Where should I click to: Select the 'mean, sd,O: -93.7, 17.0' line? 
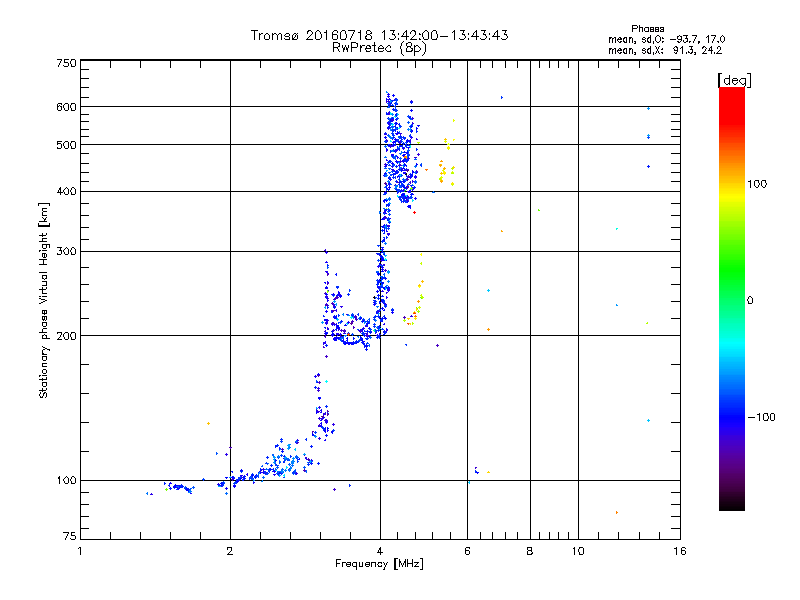pyautogui.click(x=666, y=39)
